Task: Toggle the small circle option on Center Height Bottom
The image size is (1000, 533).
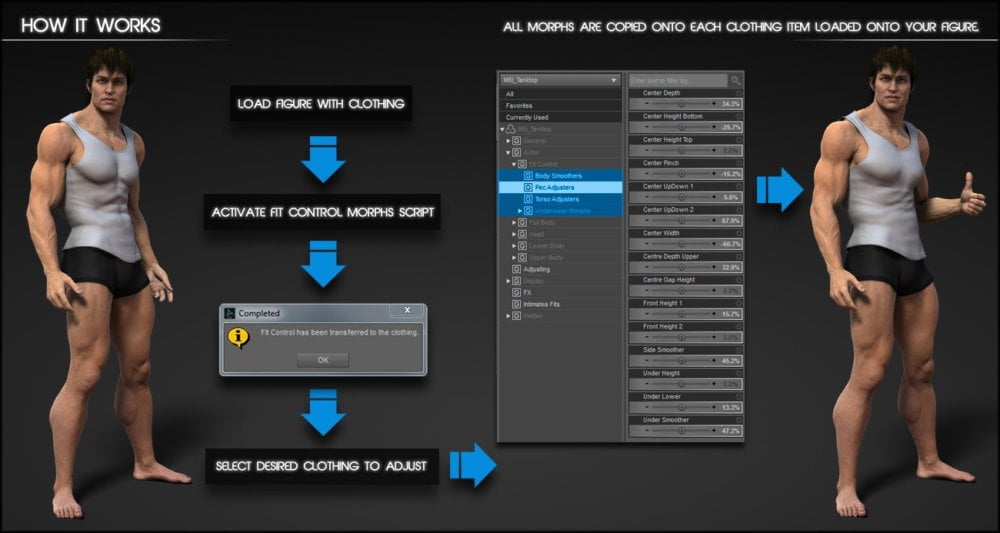Action: [739, 117]
